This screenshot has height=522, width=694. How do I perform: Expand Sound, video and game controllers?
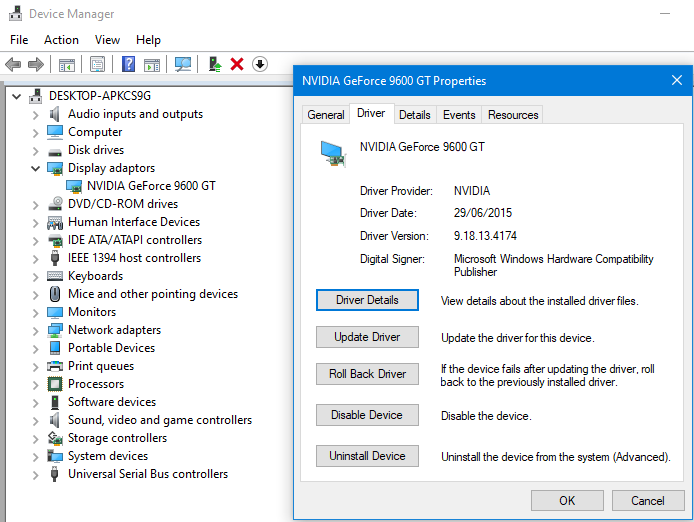35,421
